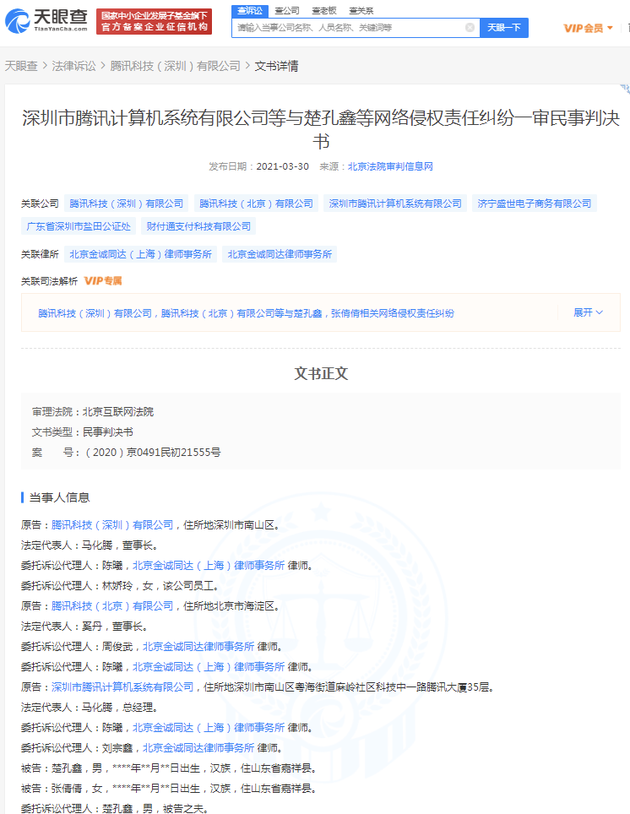This screenshot has width=630, height=814.
Task: Click the red official credit agency badge
Action: click(154, 21)
